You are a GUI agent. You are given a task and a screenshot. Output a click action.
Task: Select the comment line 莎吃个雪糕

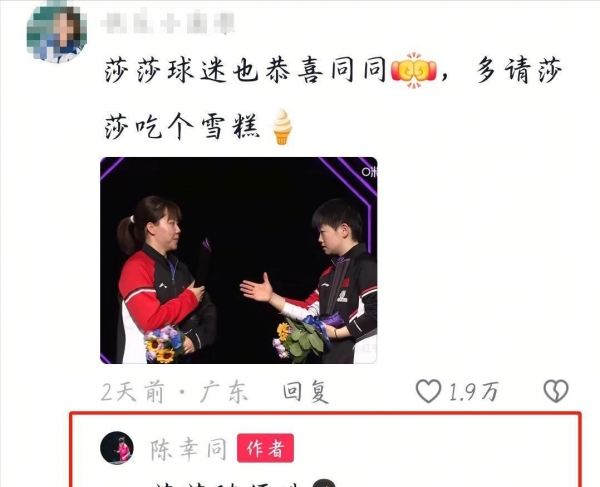tap(182, 127)
